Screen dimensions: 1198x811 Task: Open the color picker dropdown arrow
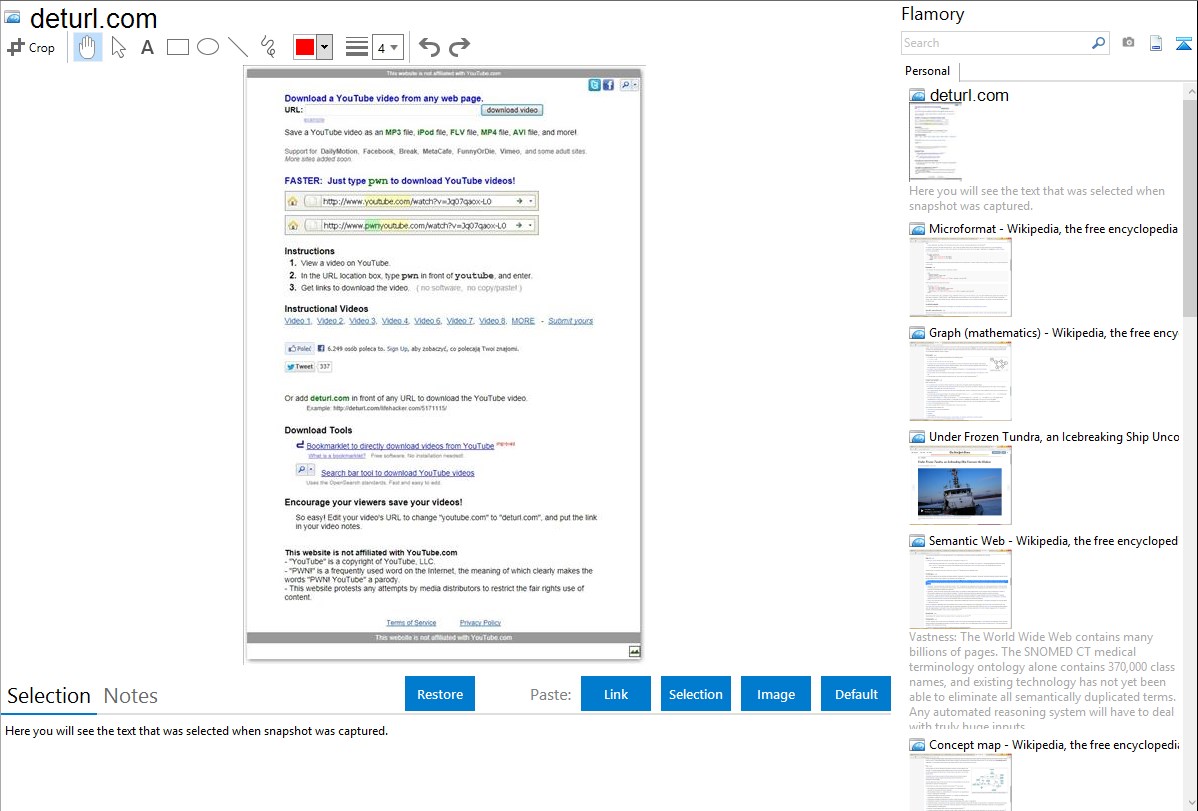(324, 47)
